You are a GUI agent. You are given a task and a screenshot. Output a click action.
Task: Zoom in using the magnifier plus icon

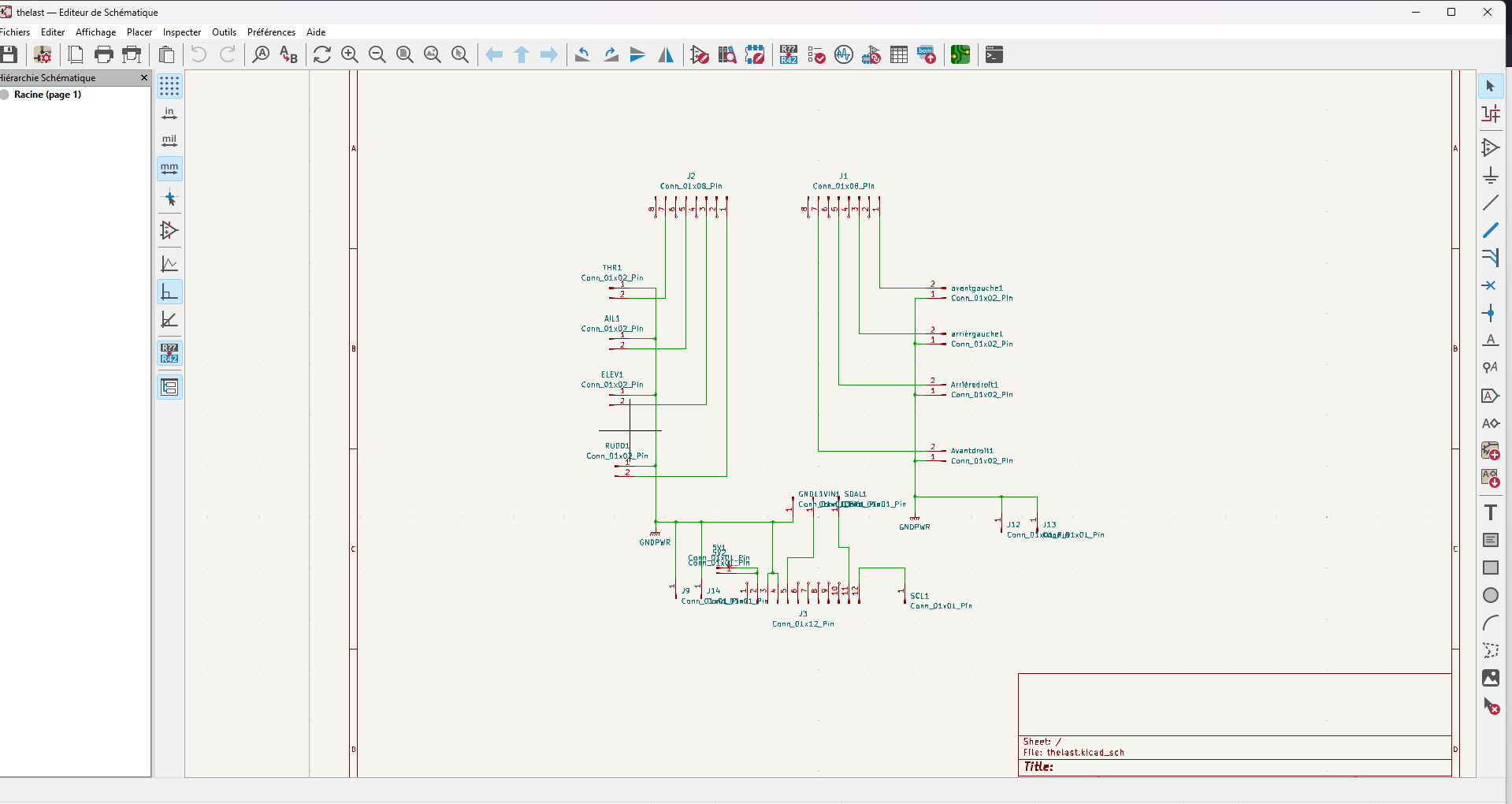[350, 54]
